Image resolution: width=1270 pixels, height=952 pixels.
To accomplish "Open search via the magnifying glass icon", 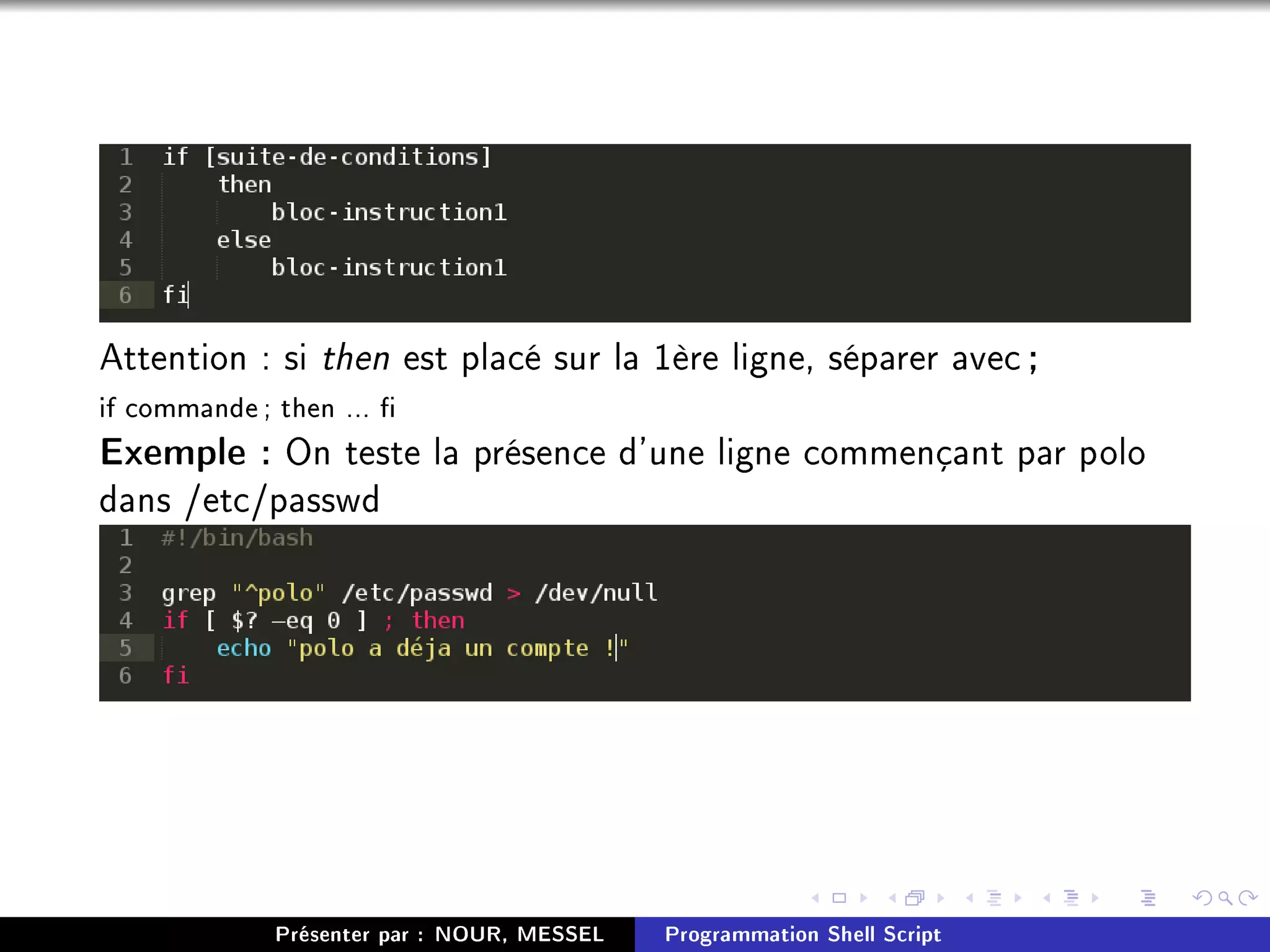I will (1225, 897).
